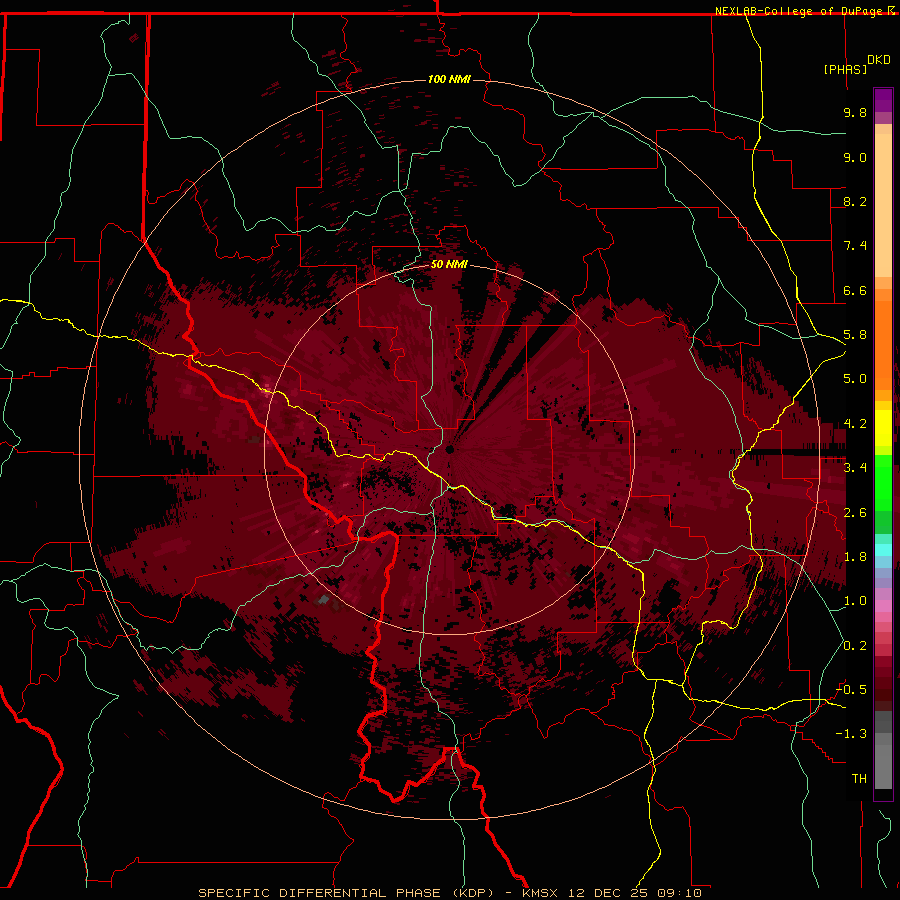This screenshot has width=900, height=900.
Task: Click the 6.6 value on the color scale
Action: pos(855,290)
